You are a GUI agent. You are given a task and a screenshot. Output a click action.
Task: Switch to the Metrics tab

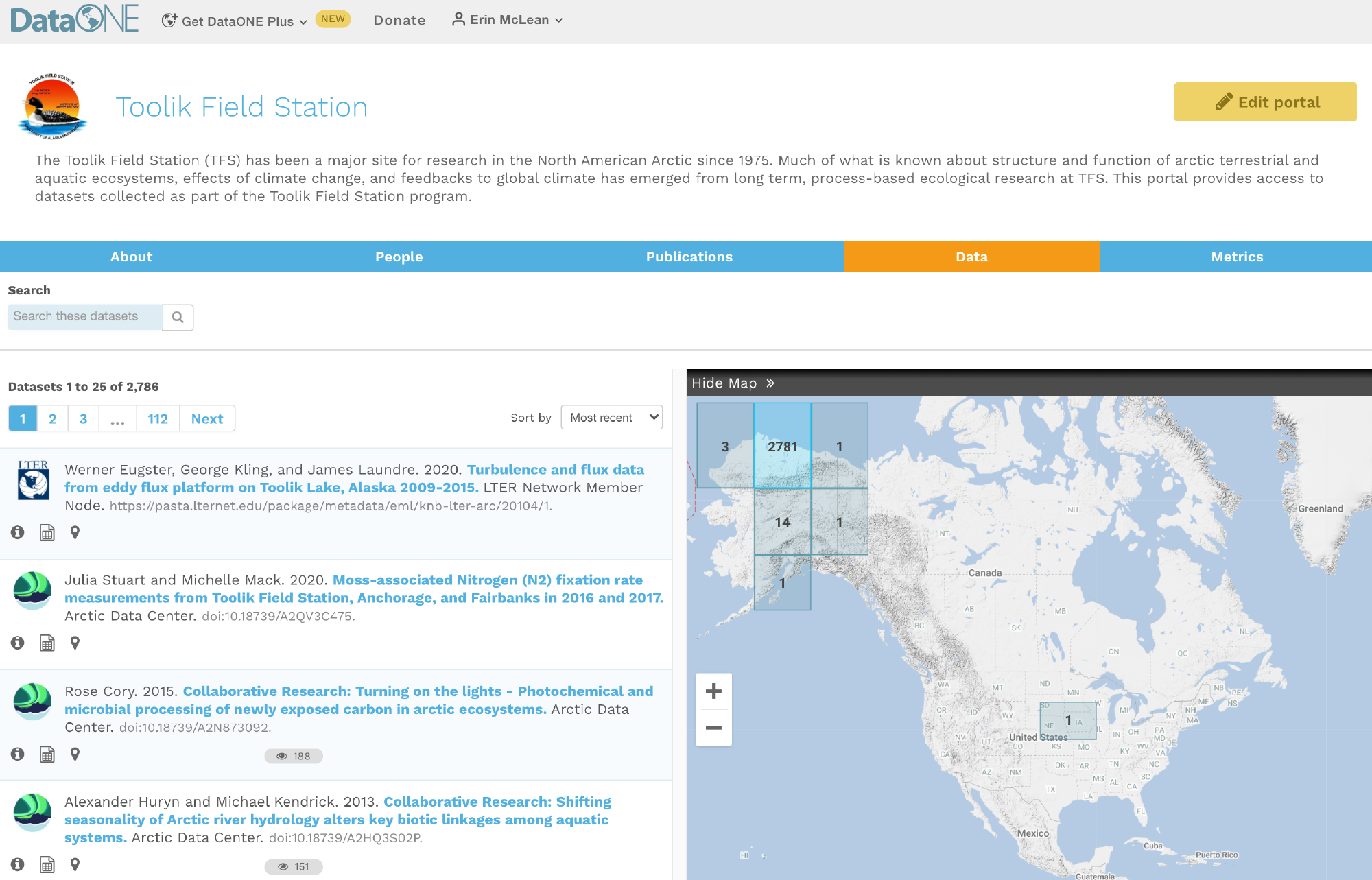[1236, 257]
